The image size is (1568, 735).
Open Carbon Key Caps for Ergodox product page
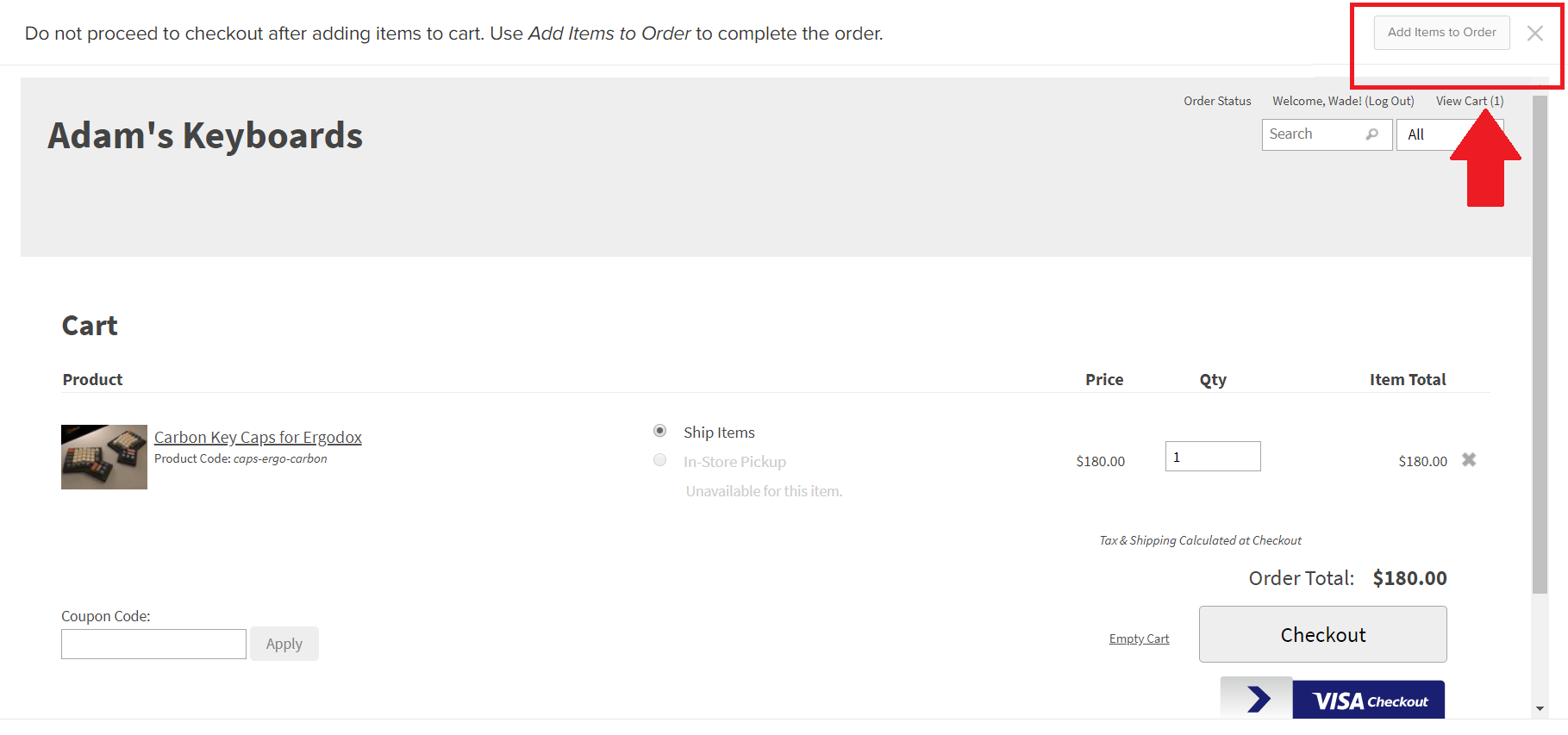coord(257,437)
